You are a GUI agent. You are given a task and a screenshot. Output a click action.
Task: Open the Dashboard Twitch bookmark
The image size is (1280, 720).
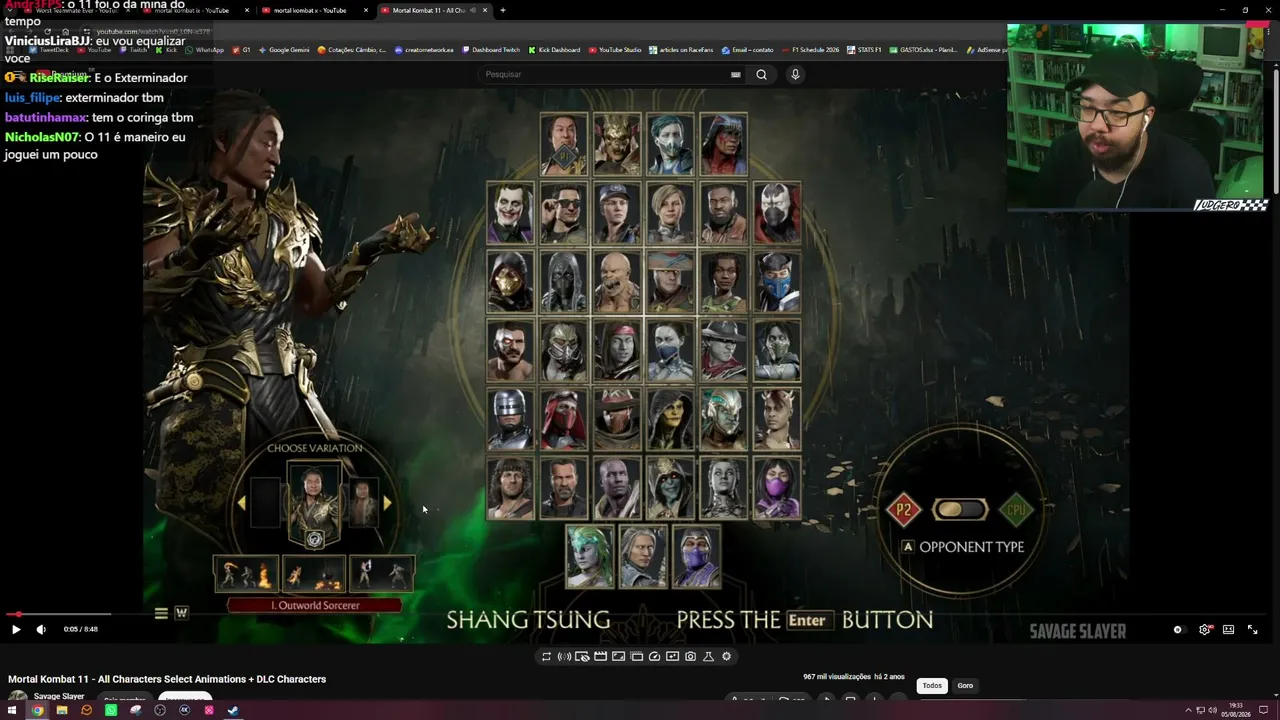tap(492, 50)
